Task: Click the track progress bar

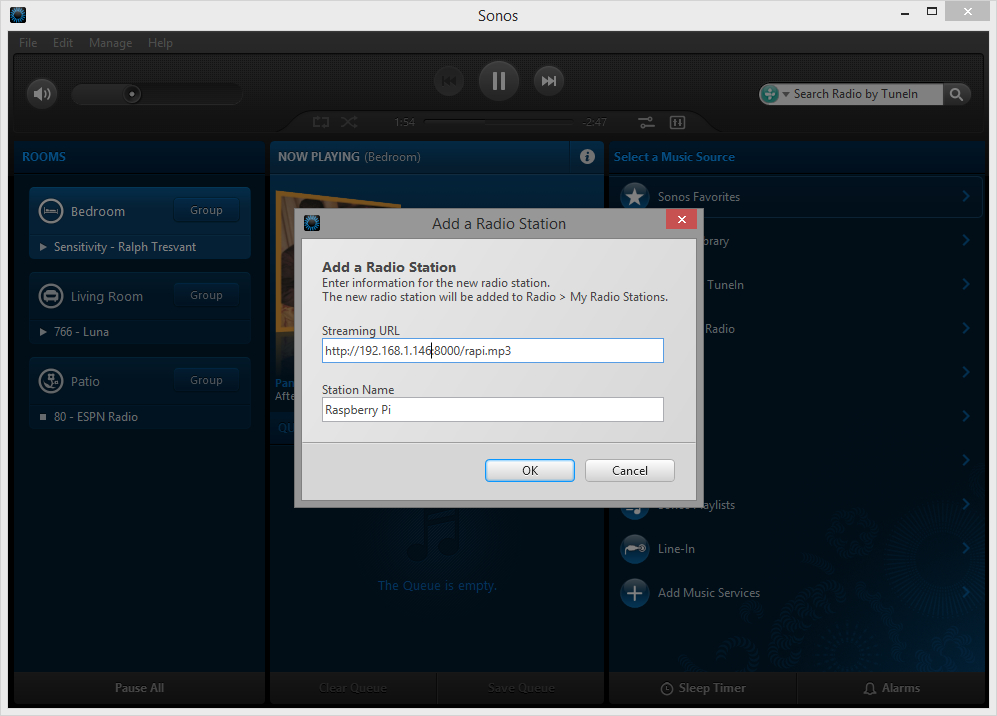Action: [x=498, y=121]
